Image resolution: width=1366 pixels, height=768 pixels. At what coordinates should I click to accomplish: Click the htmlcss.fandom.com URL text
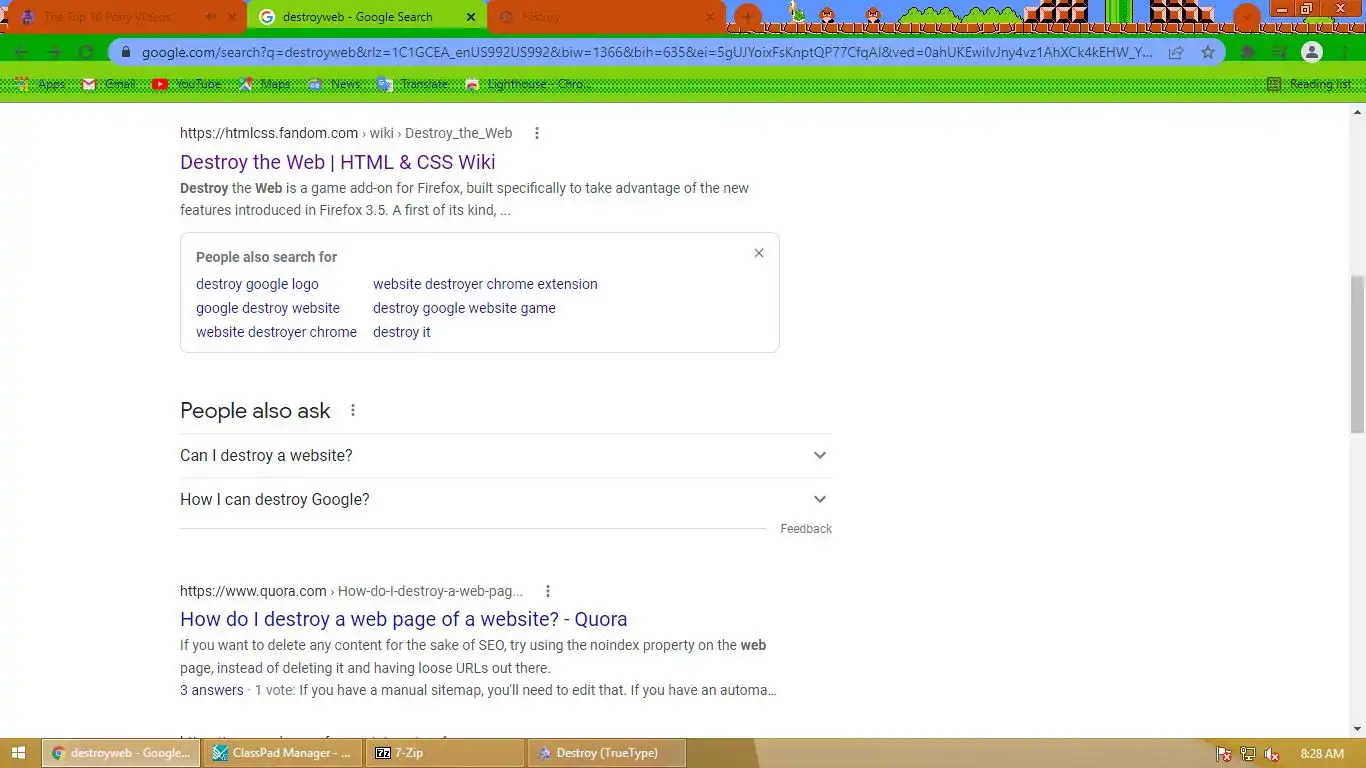pyautogui.click(x=269, y=133)
